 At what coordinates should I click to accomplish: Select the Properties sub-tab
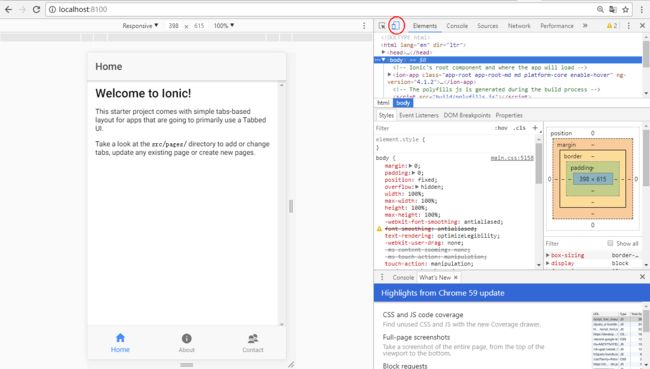coord(509,115)
